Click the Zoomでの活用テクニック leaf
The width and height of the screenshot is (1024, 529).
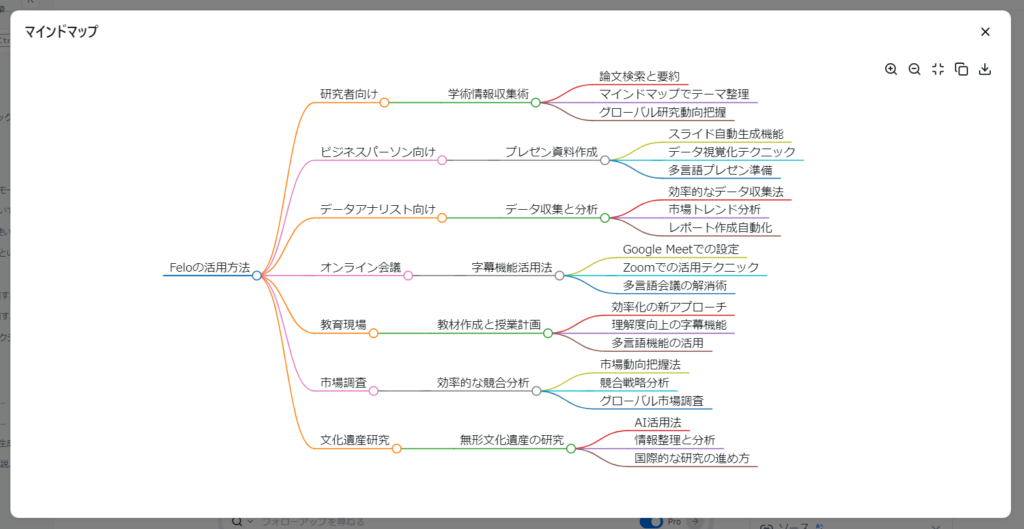691,267
